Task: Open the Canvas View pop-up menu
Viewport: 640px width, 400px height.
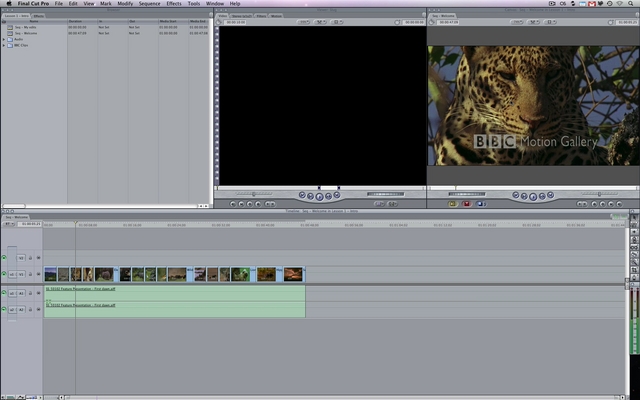Action: [x=549, y=22]
